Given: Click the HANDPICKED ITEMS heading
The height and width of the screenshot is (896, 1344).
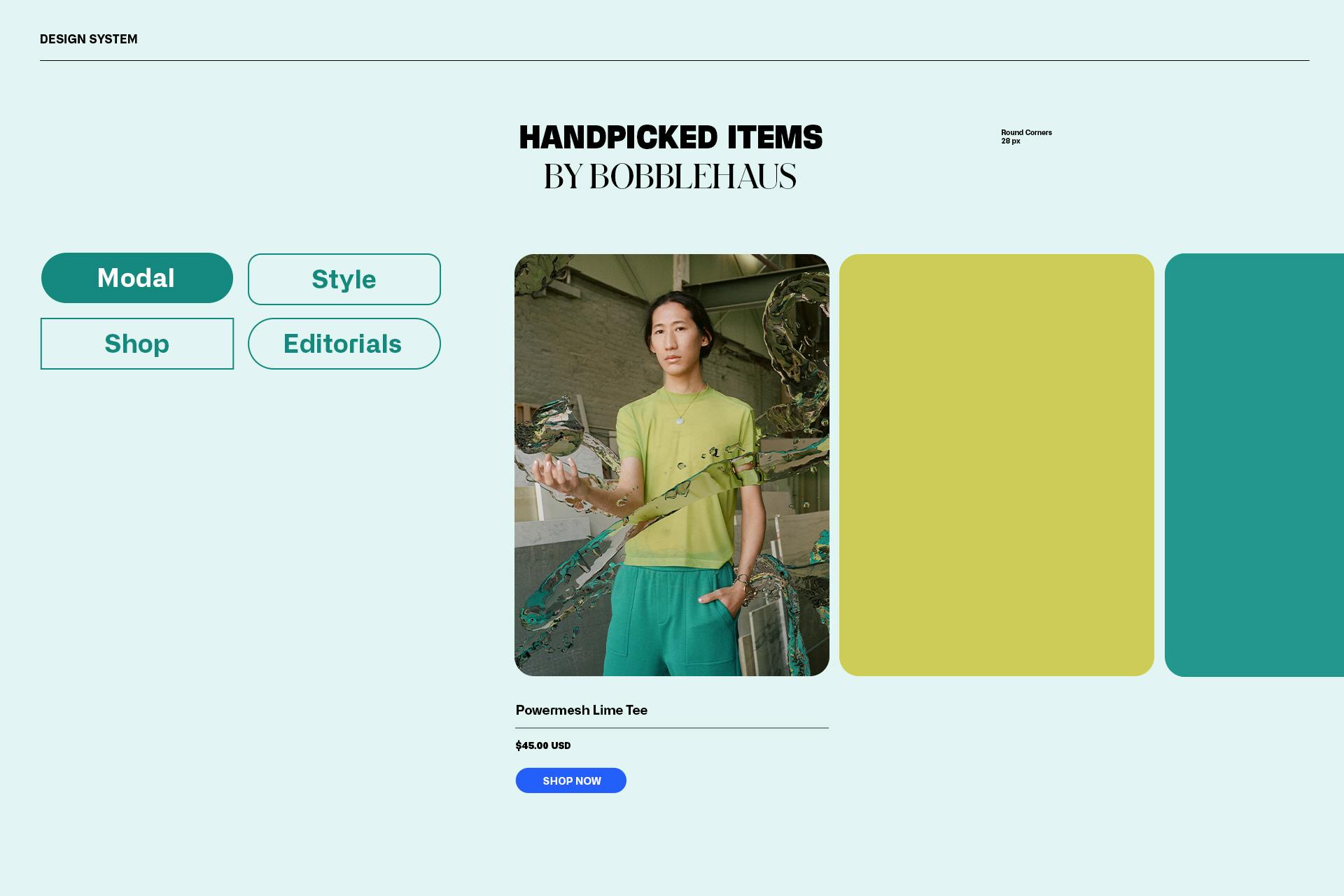Looking at the screenshot, I should (671, 137).
